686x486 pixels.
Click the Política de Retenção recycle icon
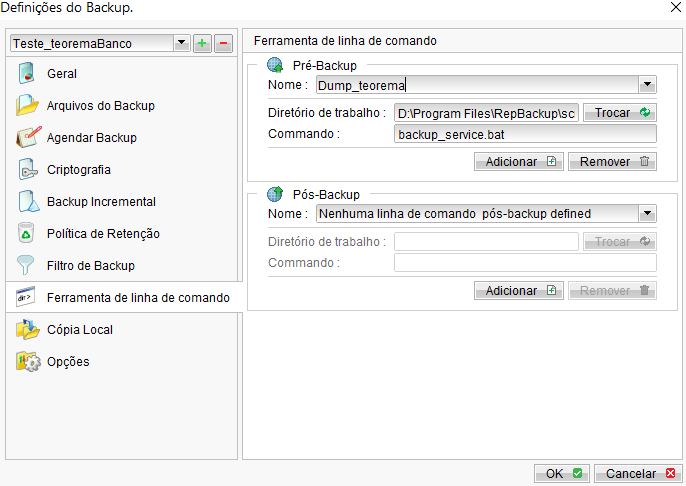[x=26, y=233]
